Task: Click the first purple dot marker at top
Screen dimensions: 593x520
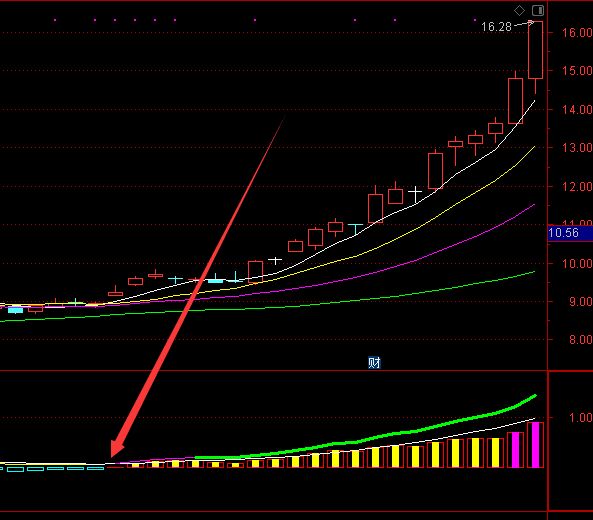Action: pos(55,20)
